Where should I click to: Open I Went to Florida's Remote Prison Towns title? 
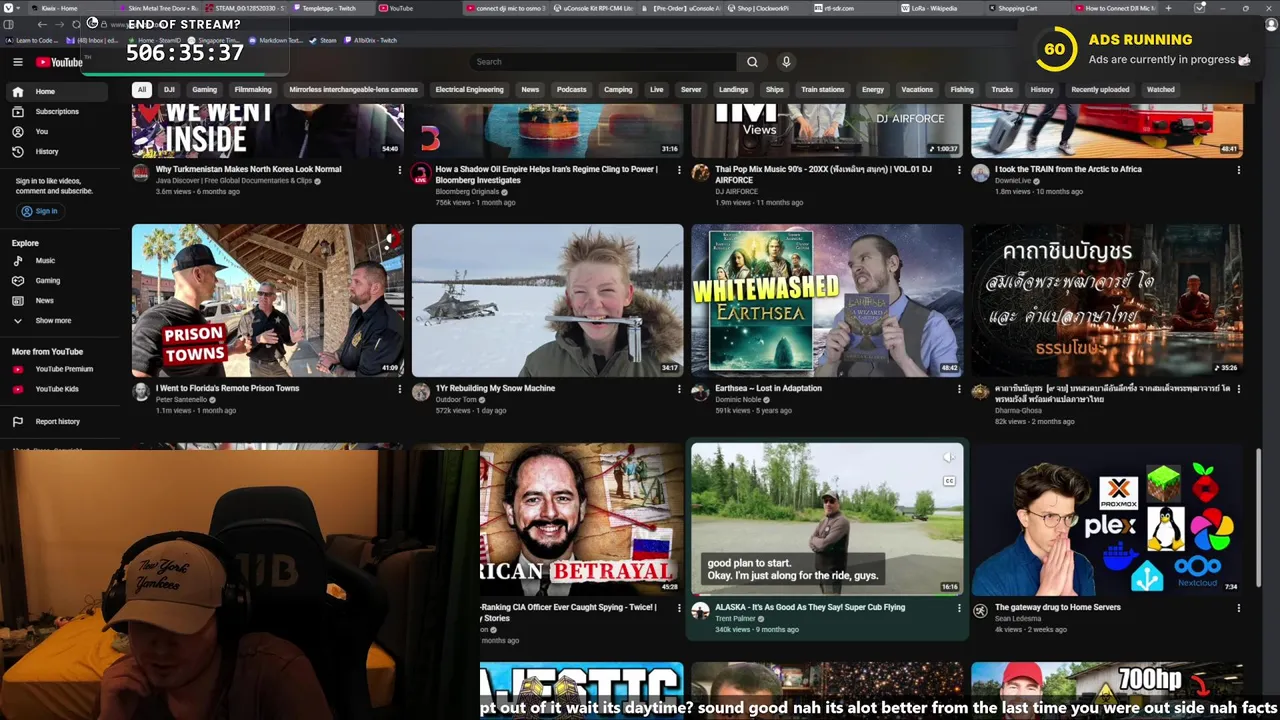[x=227, y=389]
